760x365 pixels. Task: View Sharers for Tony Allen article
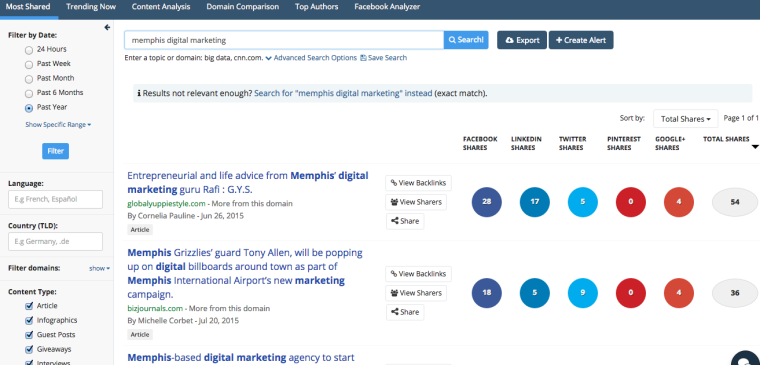(x=416, y=293)
